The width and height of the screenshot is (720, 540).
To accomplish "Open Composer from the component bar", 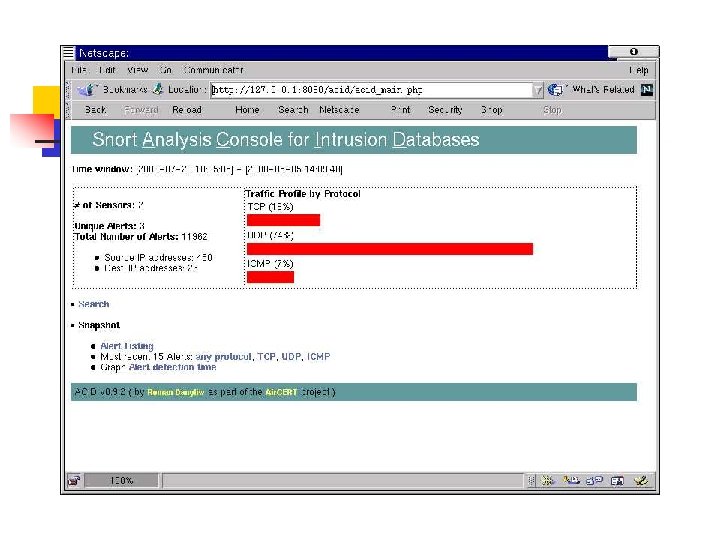I will tap(641, 481).
